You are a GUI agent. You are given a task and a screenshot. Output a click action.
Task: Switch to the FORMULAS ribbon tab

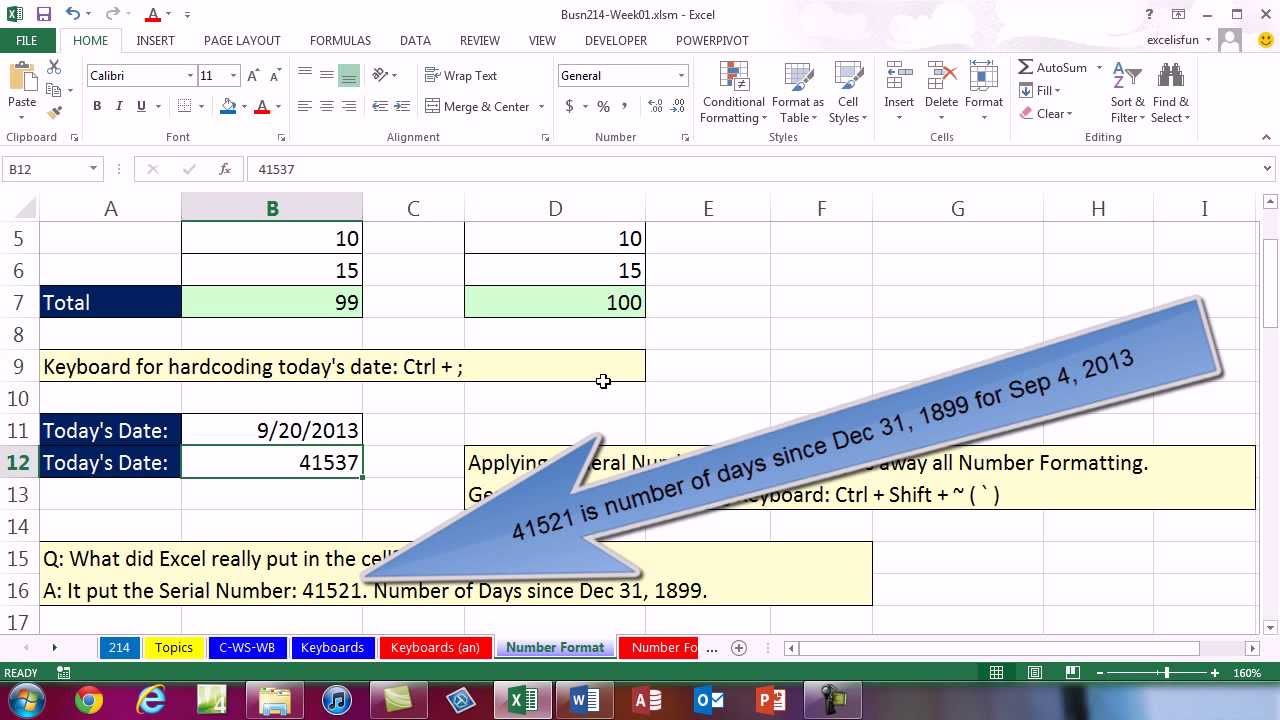tap(340, 41)
